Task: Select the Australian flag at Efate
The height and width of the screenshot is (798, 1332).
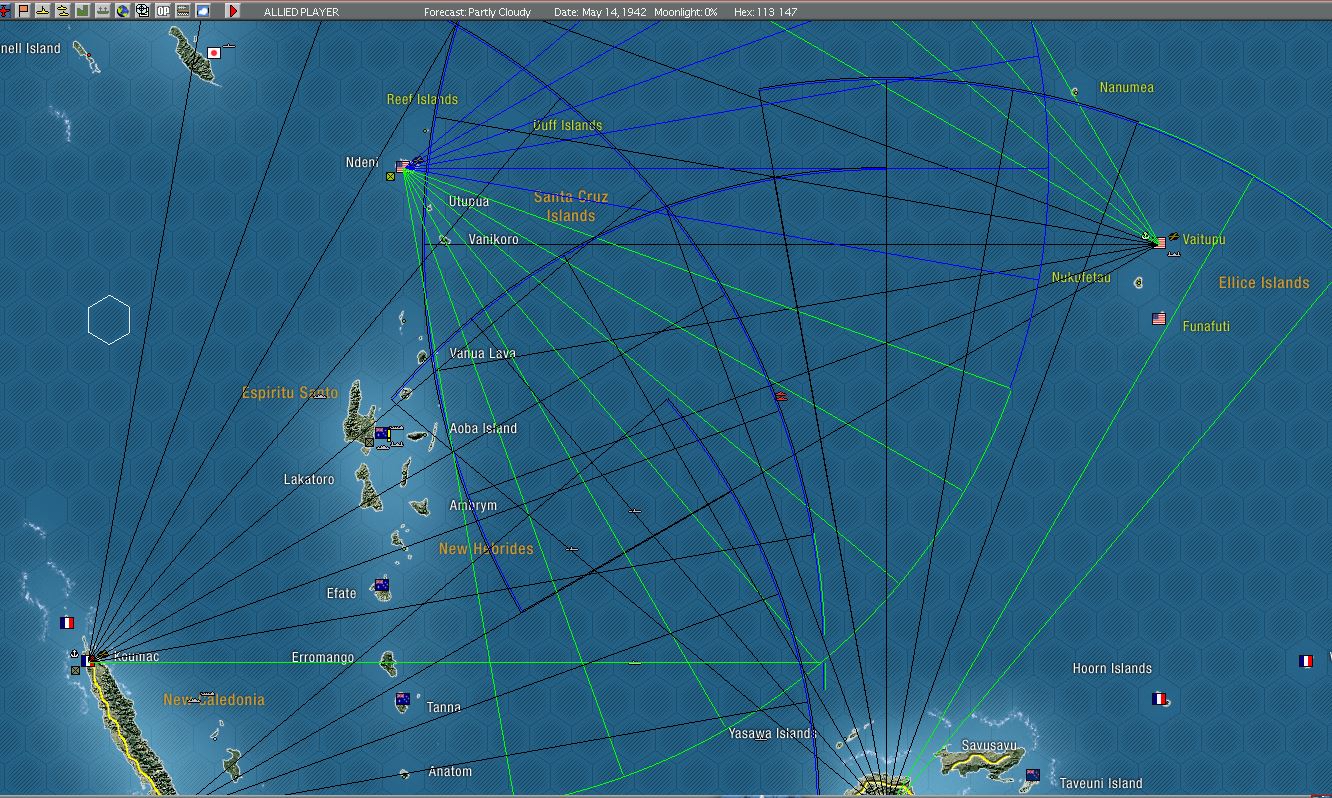Action: (381, 584)
